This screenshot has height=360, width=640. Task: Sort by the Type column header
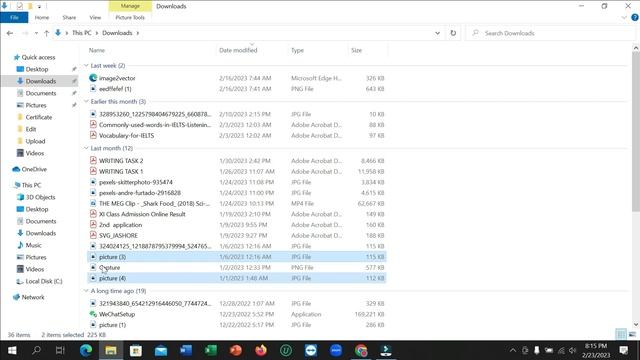pos(297,50)
